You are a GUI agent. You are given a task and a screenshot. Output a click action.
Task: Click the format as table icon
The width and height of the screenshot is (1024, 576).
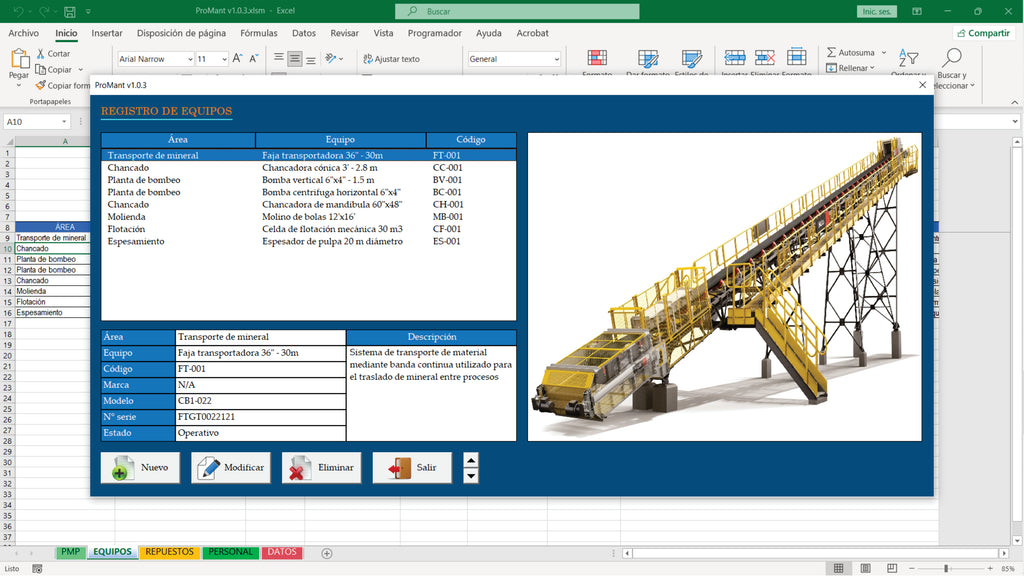click(x=648, y=58)
